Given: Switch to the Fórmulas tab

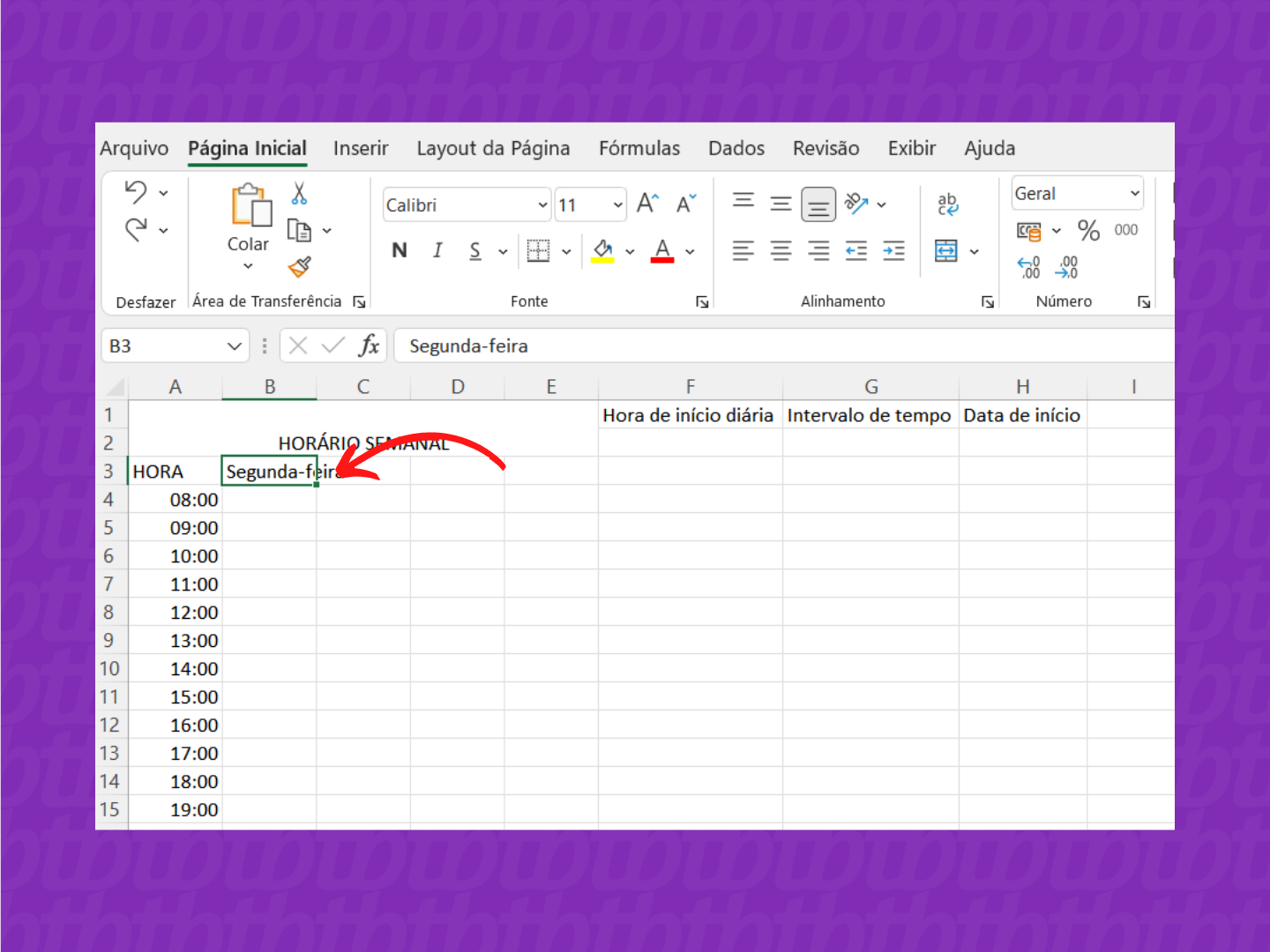Looking at the screenshot, I should [639, 148].
